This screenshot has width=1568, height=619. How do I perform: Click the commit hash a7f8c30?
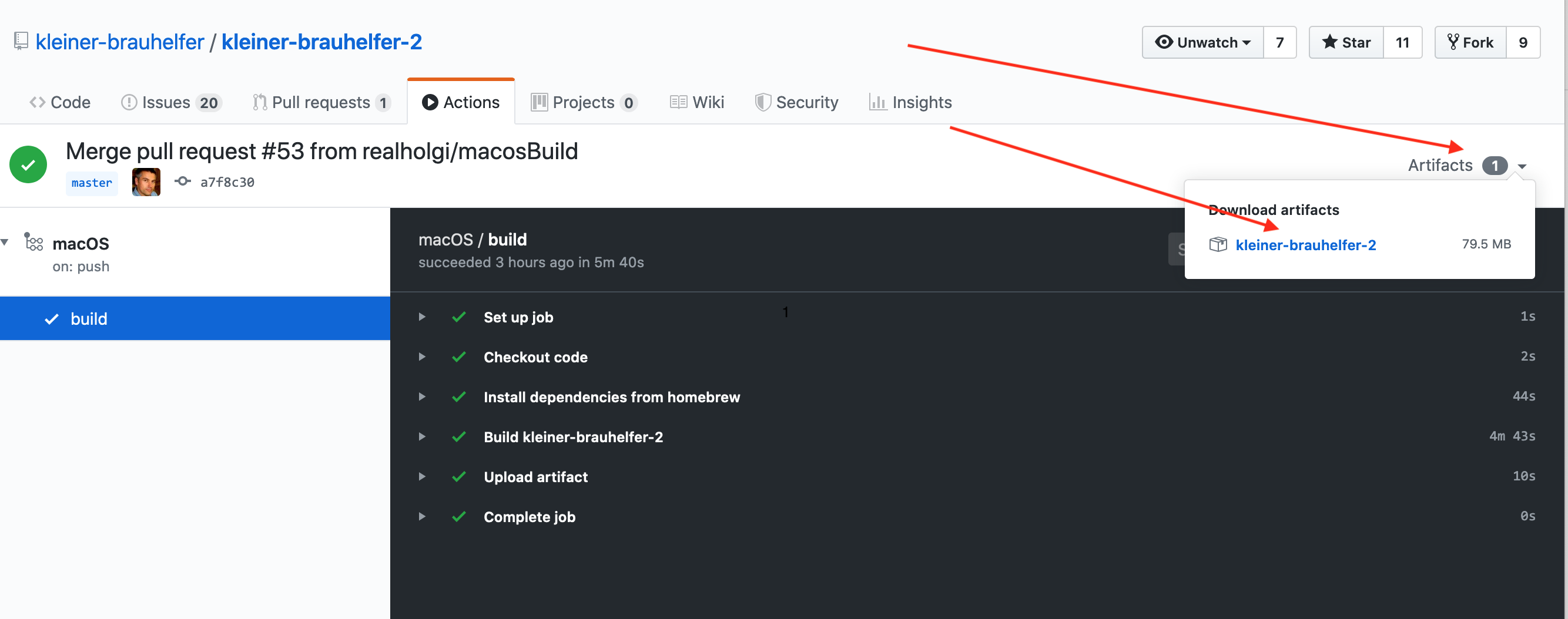(227, 182)
